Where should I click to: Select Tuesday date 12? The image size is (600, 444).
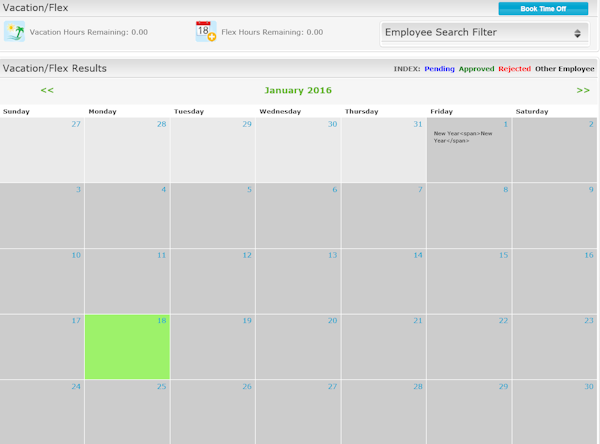213,281
